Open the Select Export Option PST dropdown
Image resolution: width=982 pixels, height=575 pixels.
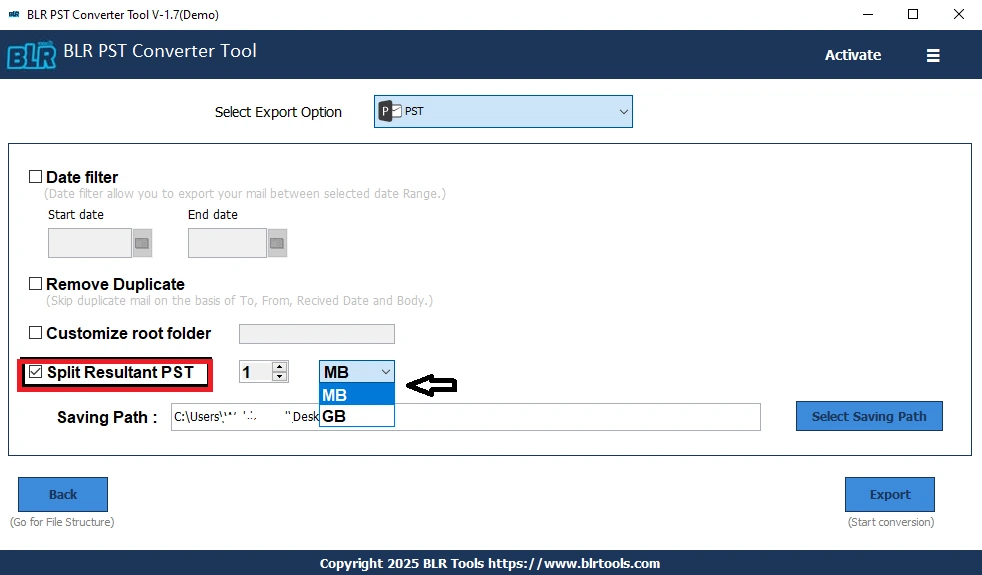click(503, 111)
